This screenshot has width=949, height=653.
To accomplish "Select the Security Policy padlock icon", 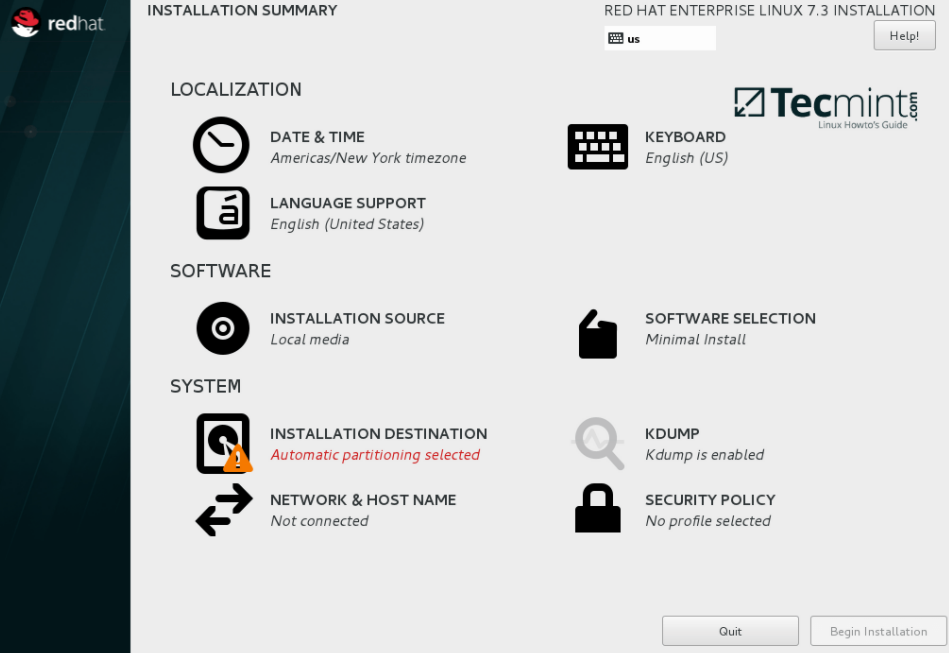I will [597, 508].
